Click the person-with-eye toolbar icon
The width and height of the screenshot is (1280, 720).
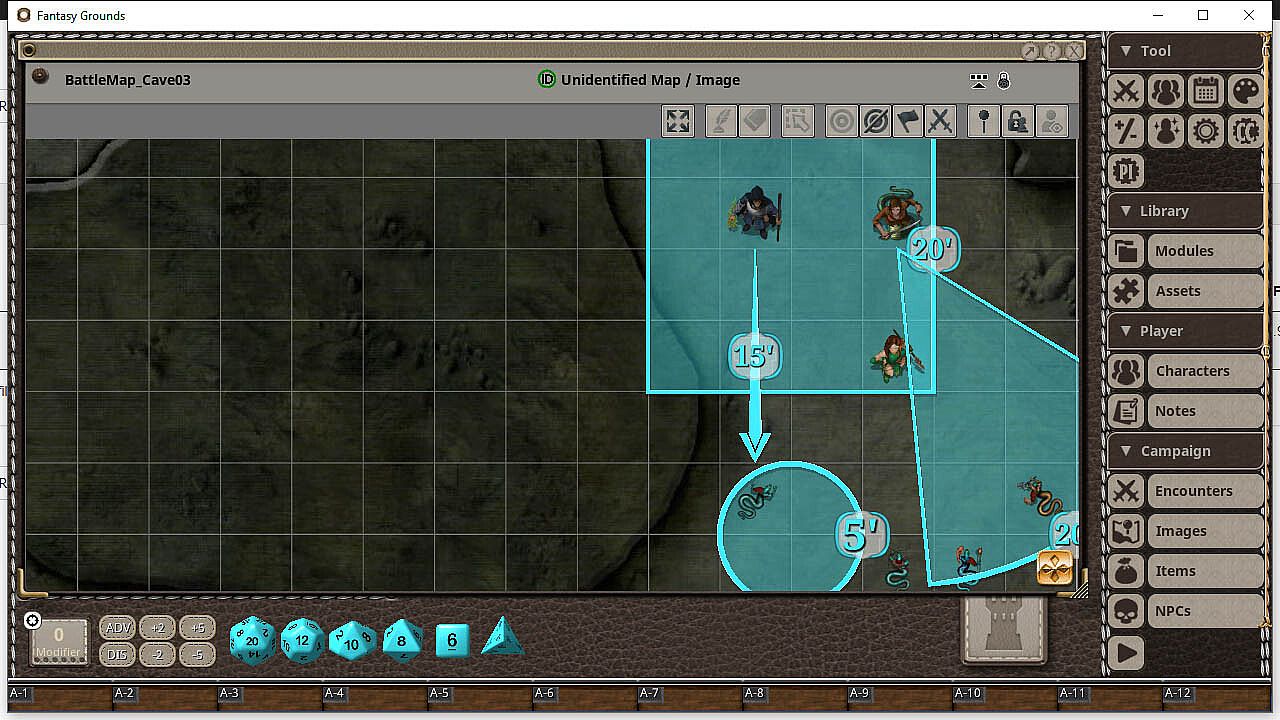(1051, 121)
